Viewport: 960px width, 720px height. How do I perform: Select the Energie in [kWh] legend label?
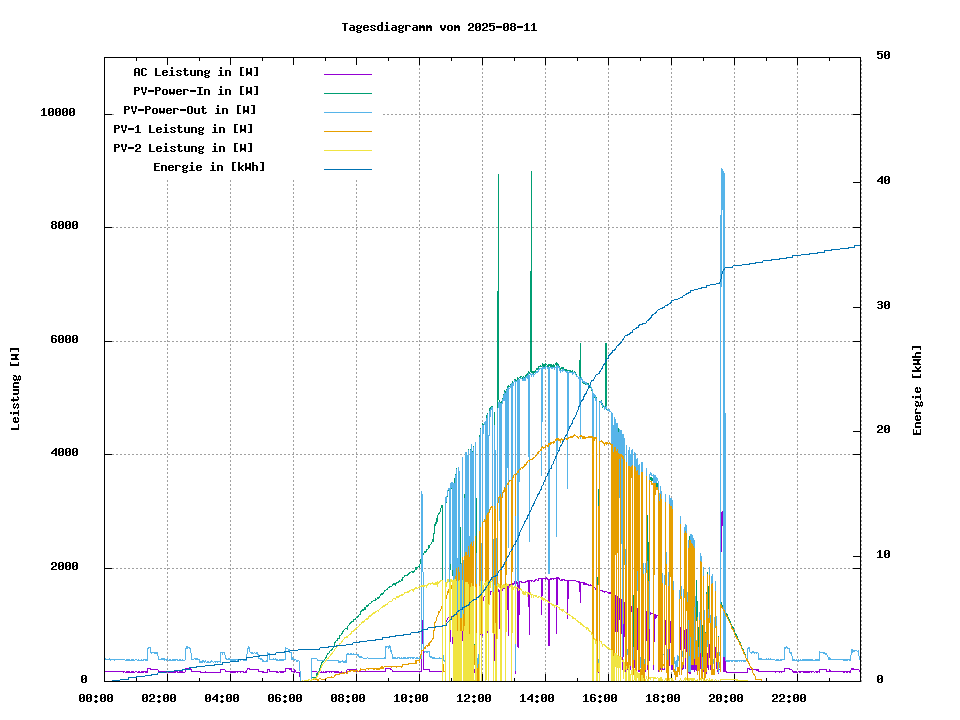[209, 167]
